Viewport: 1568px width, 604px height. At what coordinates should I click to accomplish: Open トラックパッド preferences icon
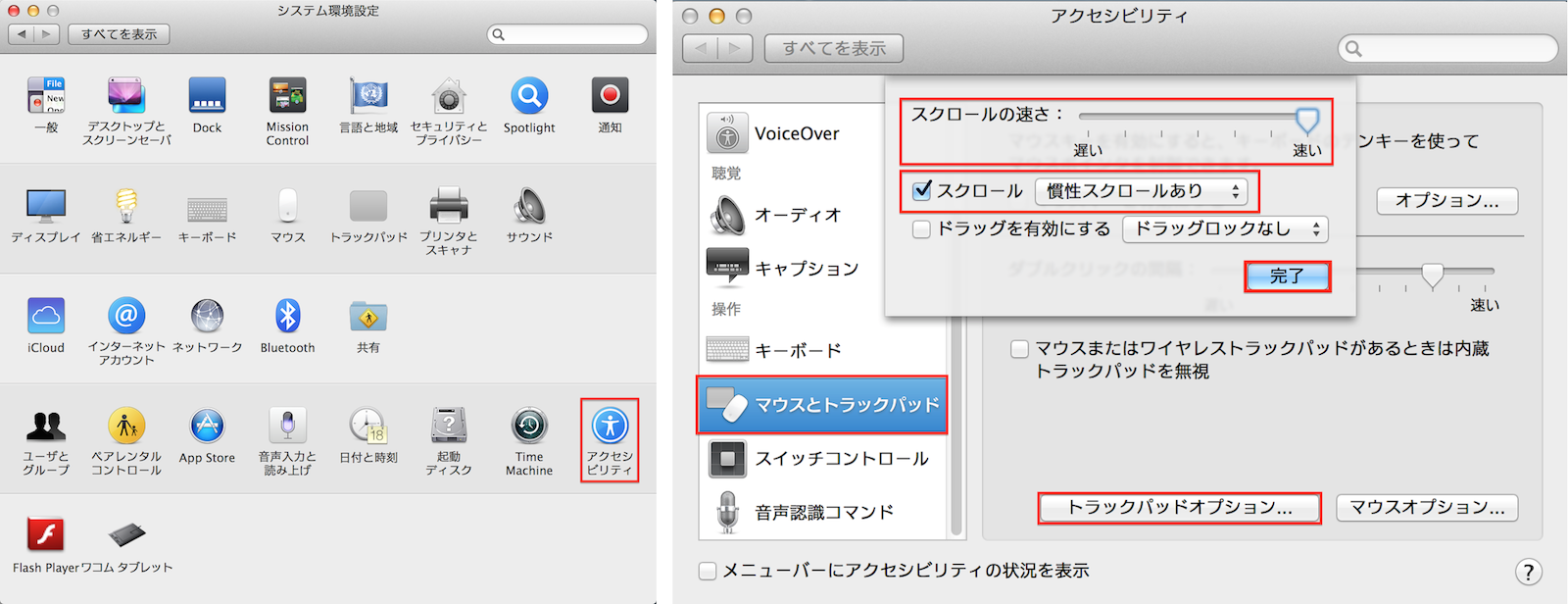pos(368,206)
